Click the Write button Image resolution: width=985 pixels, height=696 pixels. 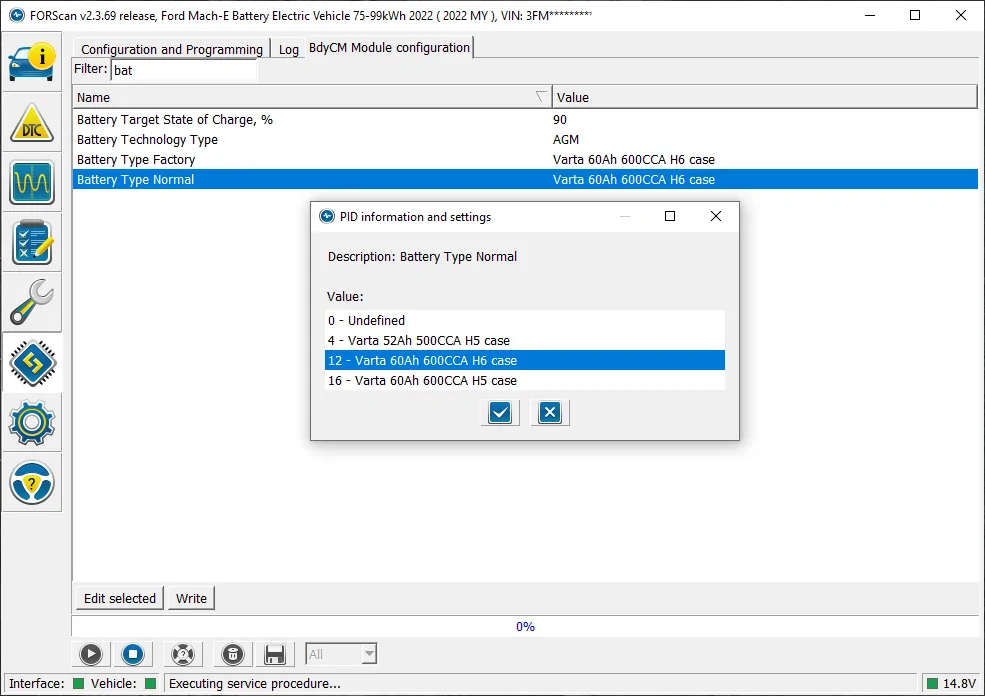(x=191, y=599)
